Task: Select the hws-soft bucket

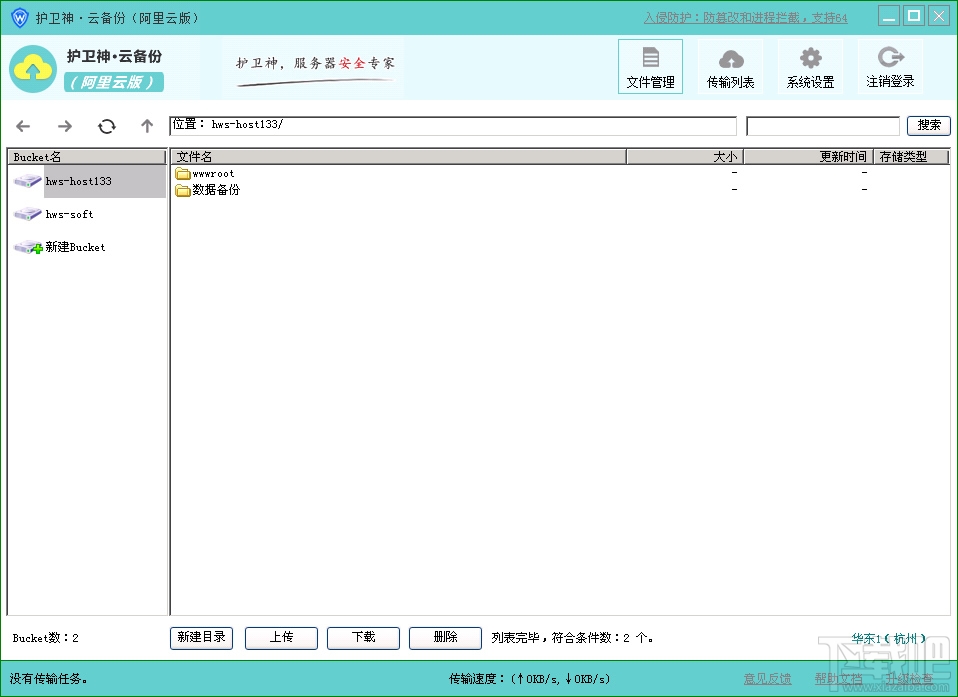Action: (x=87, y=214)
